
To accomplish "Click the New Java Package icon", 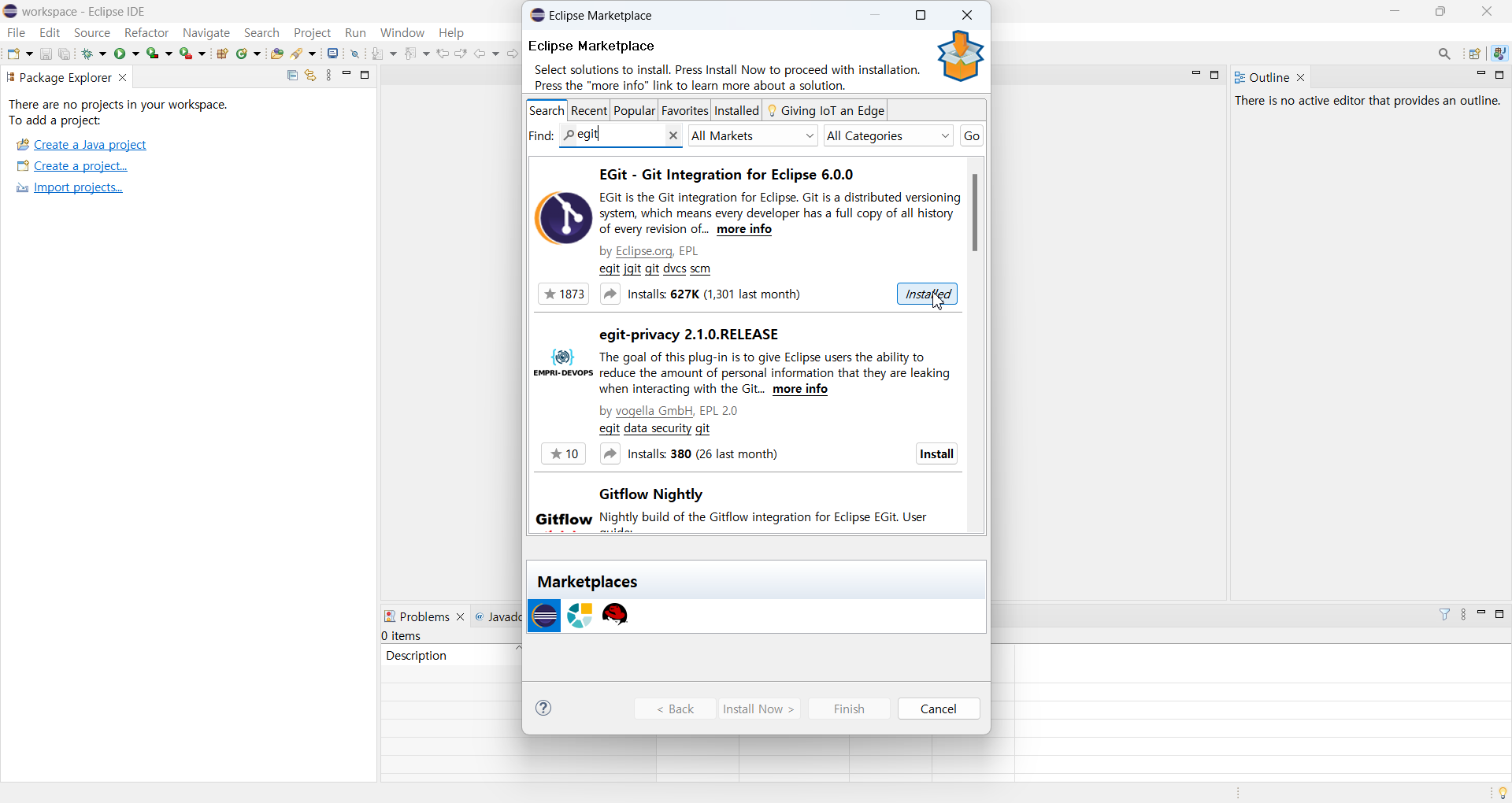I will click(222, 54).
